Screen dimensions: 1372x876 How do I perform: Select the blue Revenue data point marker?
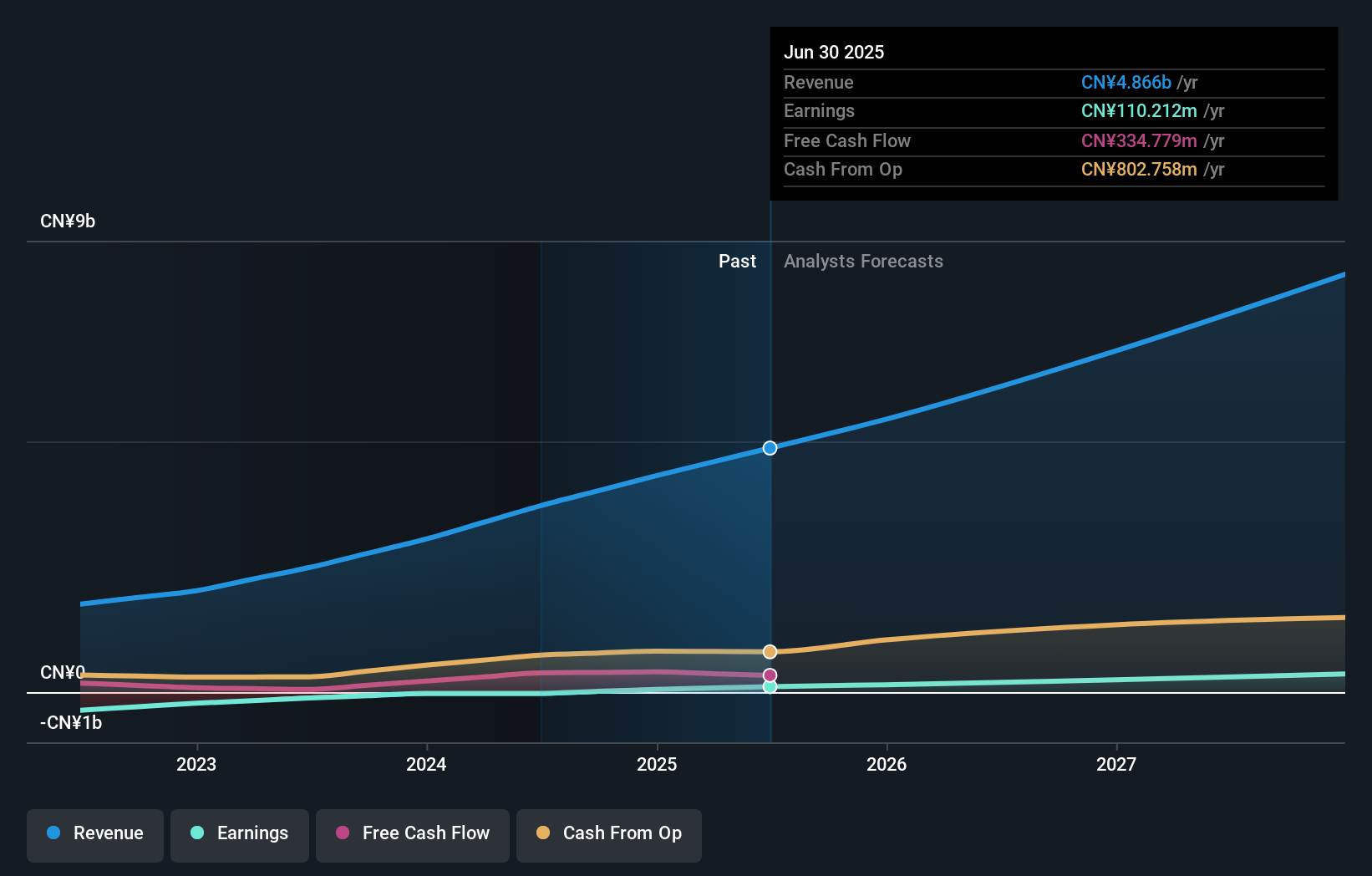pos(770,448)
